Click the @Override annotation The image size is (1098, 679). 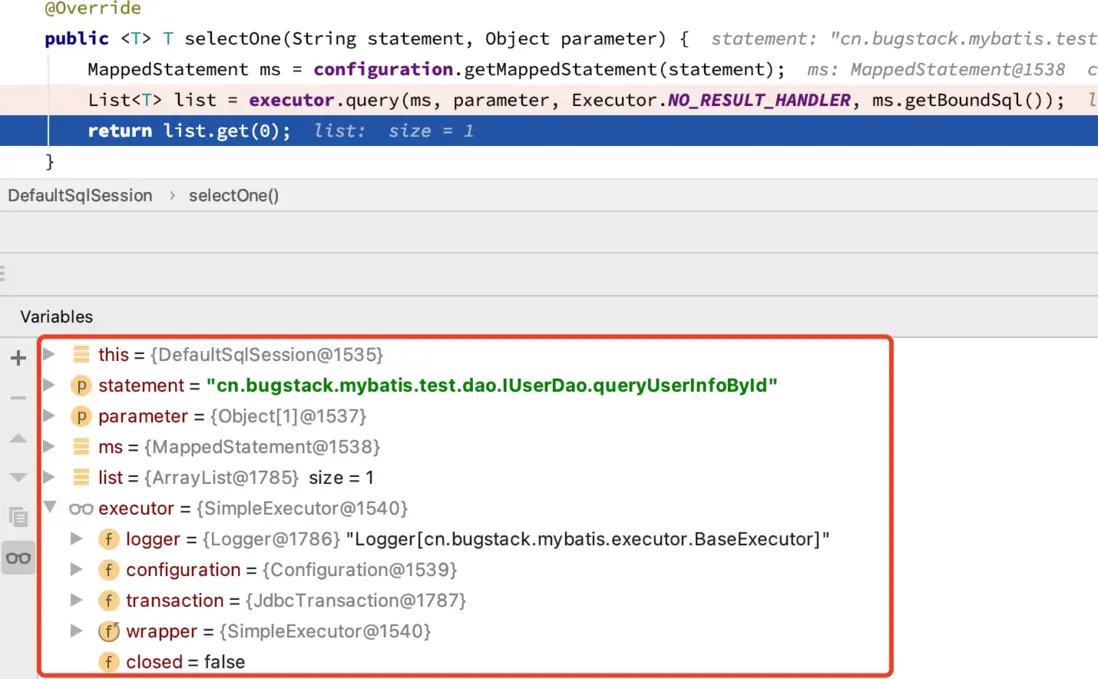(93, 8)
